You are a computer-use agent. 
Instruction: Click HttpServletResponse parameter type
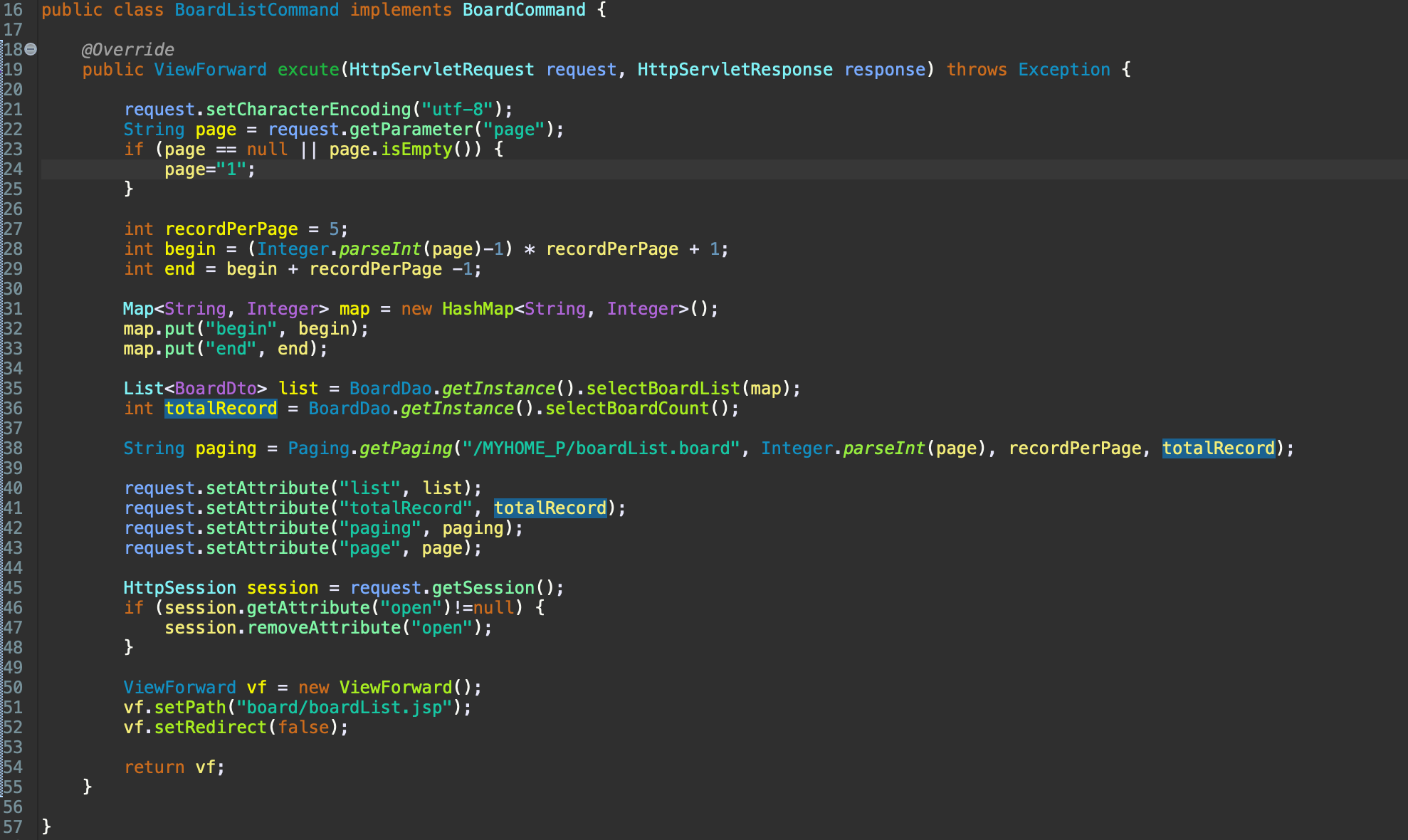[735, 70]
